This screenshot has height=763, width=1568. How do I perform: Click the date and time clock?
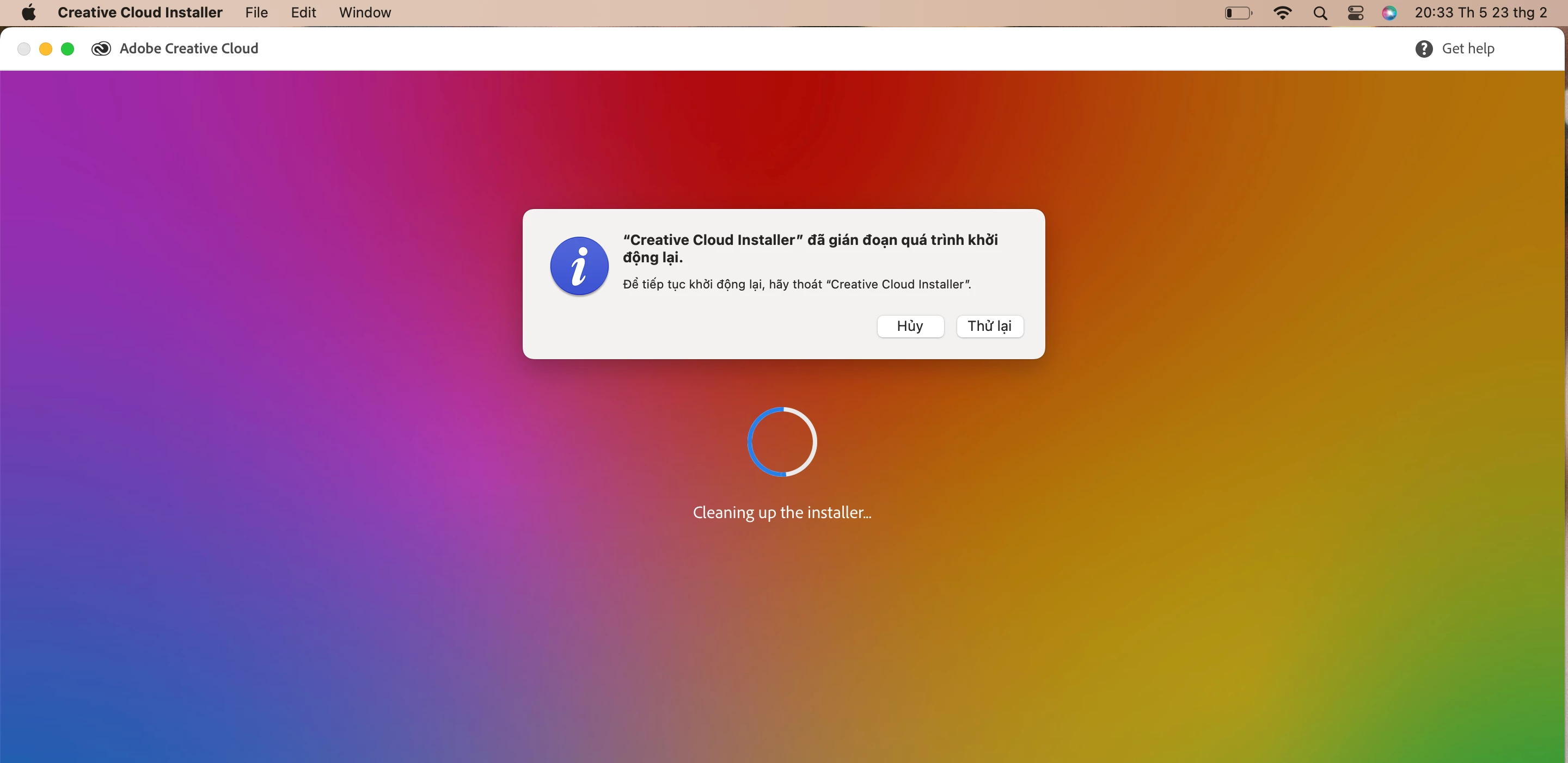click(x=1480, y=13)
